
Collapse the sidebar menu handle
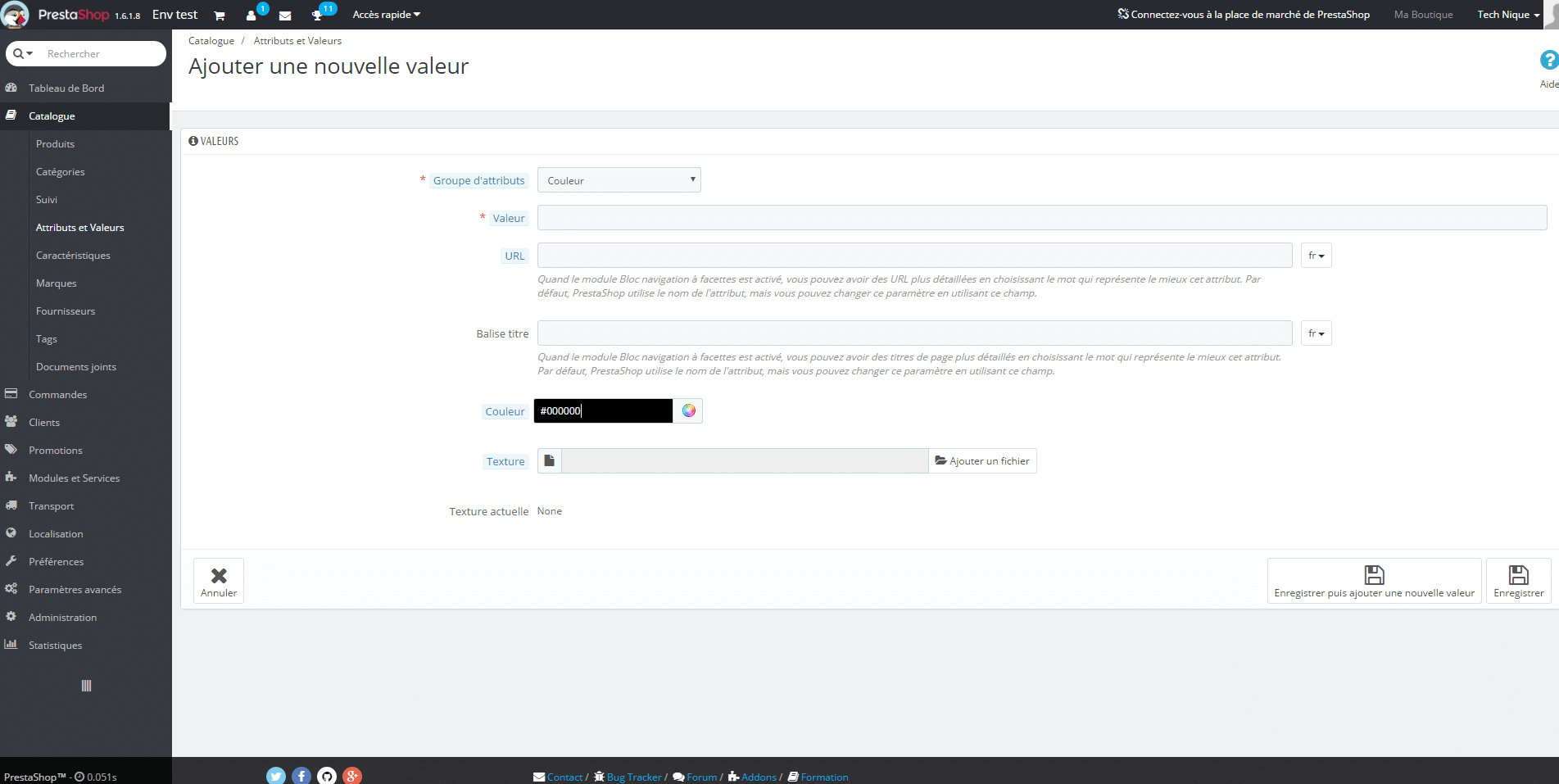click(x=86, y=686)
